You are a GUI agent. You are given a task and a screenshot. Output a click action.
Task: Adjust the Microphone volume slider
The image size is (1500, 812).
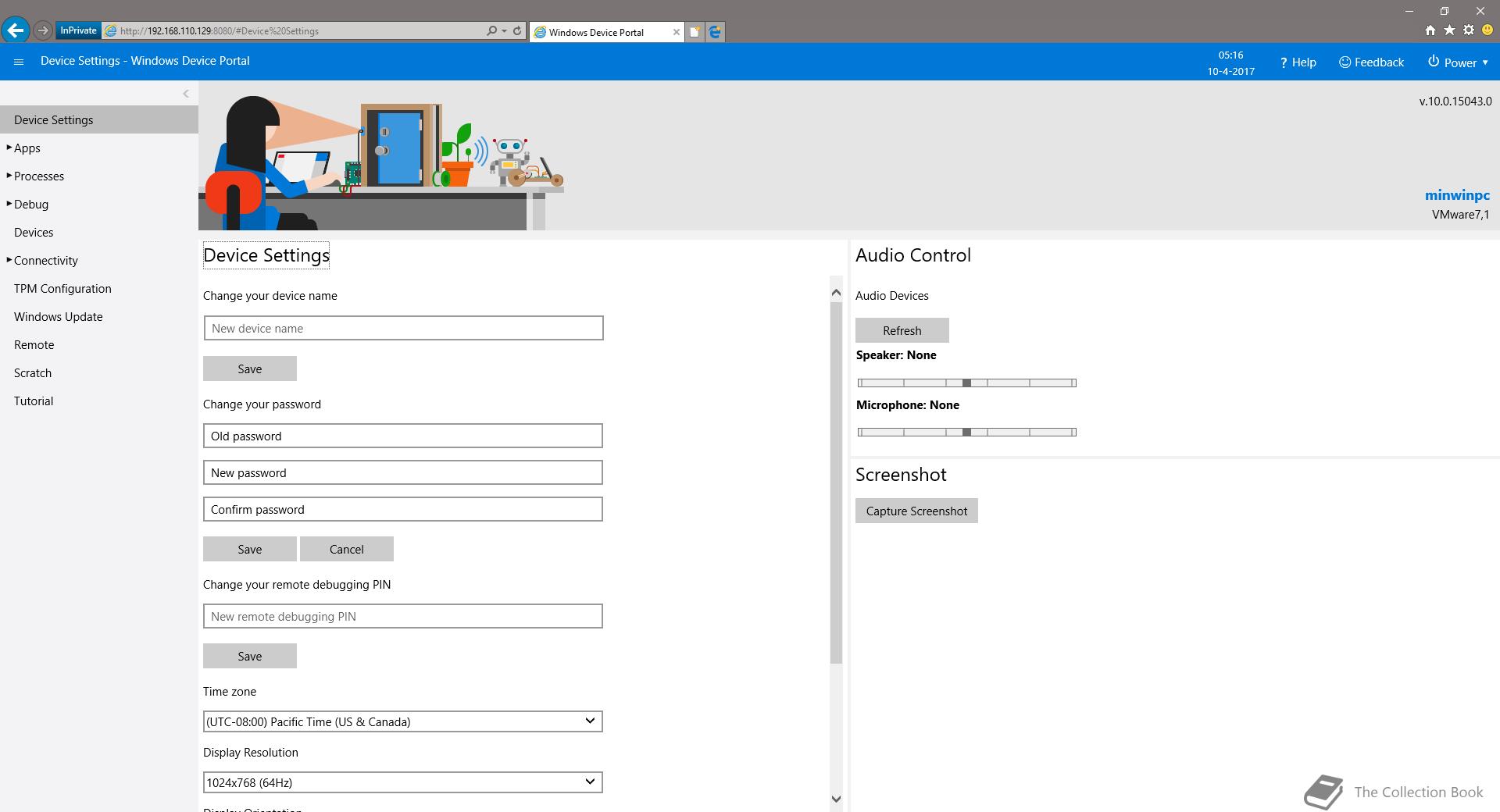click(967, 432)
